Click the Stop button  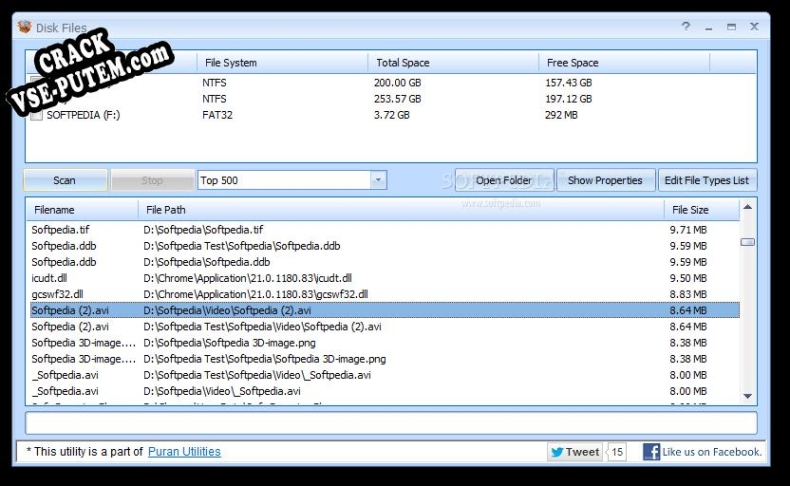[152, 180]
